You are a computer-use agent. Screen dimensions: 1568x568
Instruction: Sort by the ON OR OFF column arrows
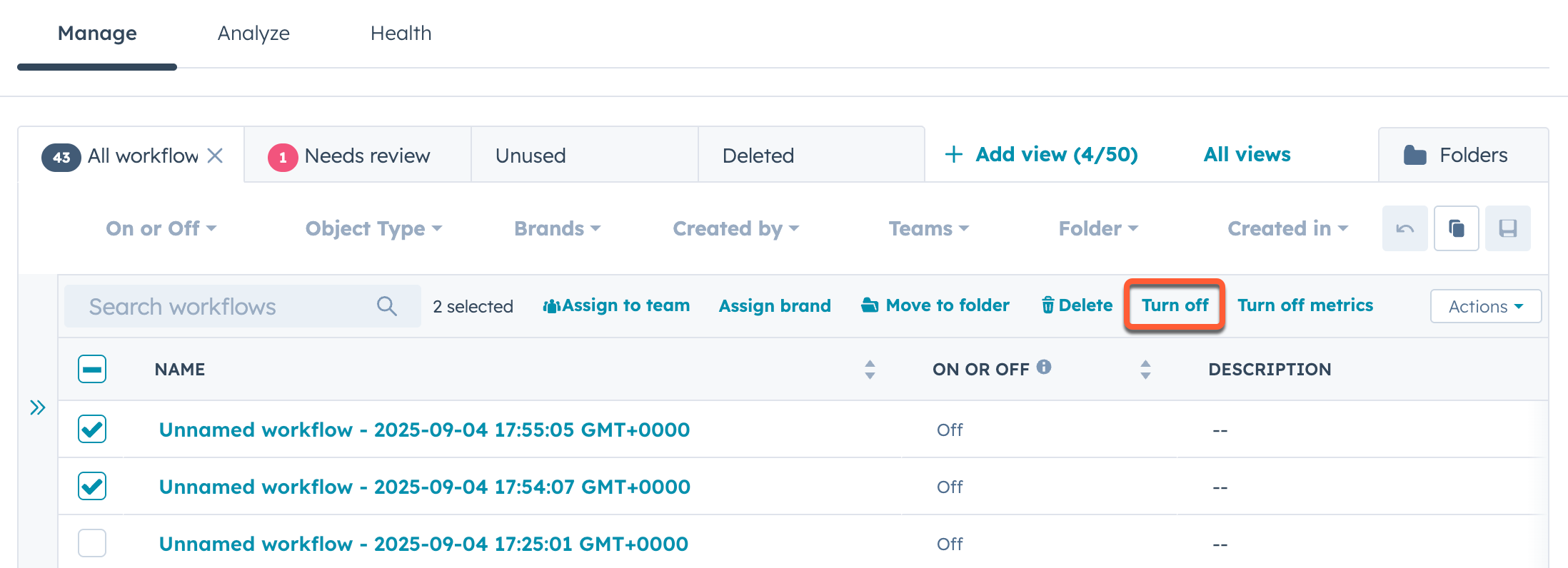point(1145,369)
